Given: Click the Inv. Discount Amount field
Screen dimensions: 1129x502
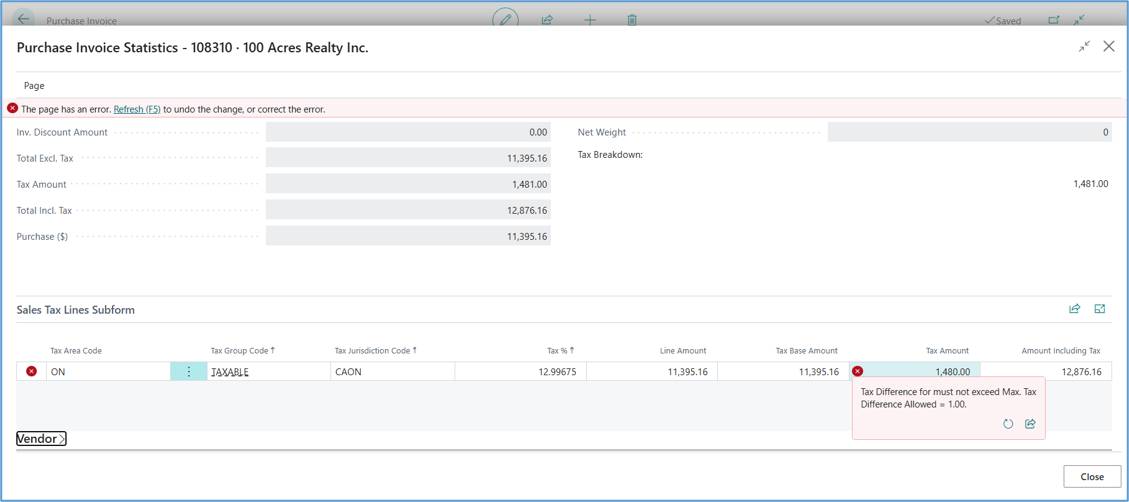Looking at the screenshot, I should [x=408, y=132].
